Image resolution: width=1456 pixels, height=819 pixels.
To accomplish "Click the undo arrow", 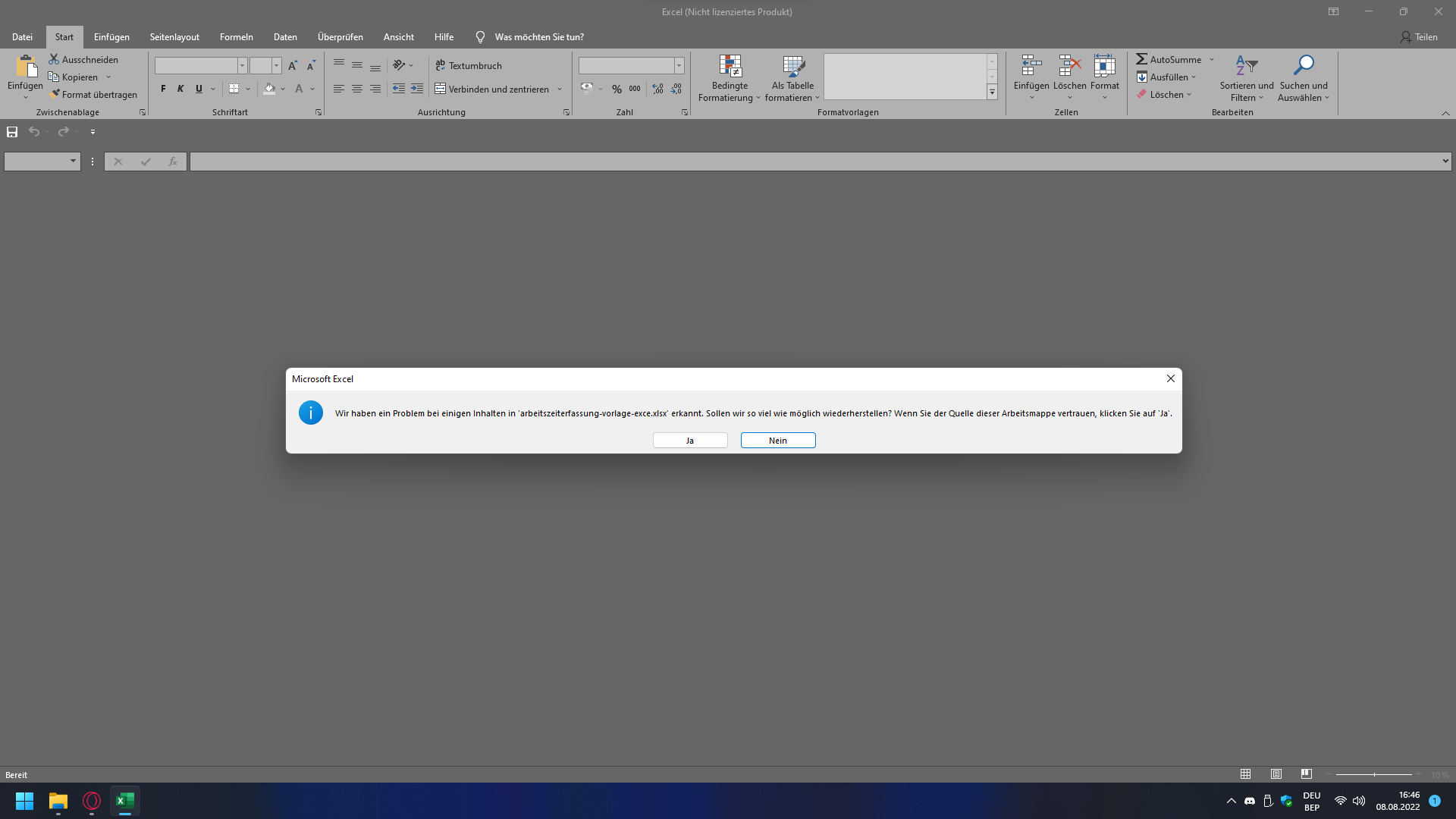I will point(34,132).
